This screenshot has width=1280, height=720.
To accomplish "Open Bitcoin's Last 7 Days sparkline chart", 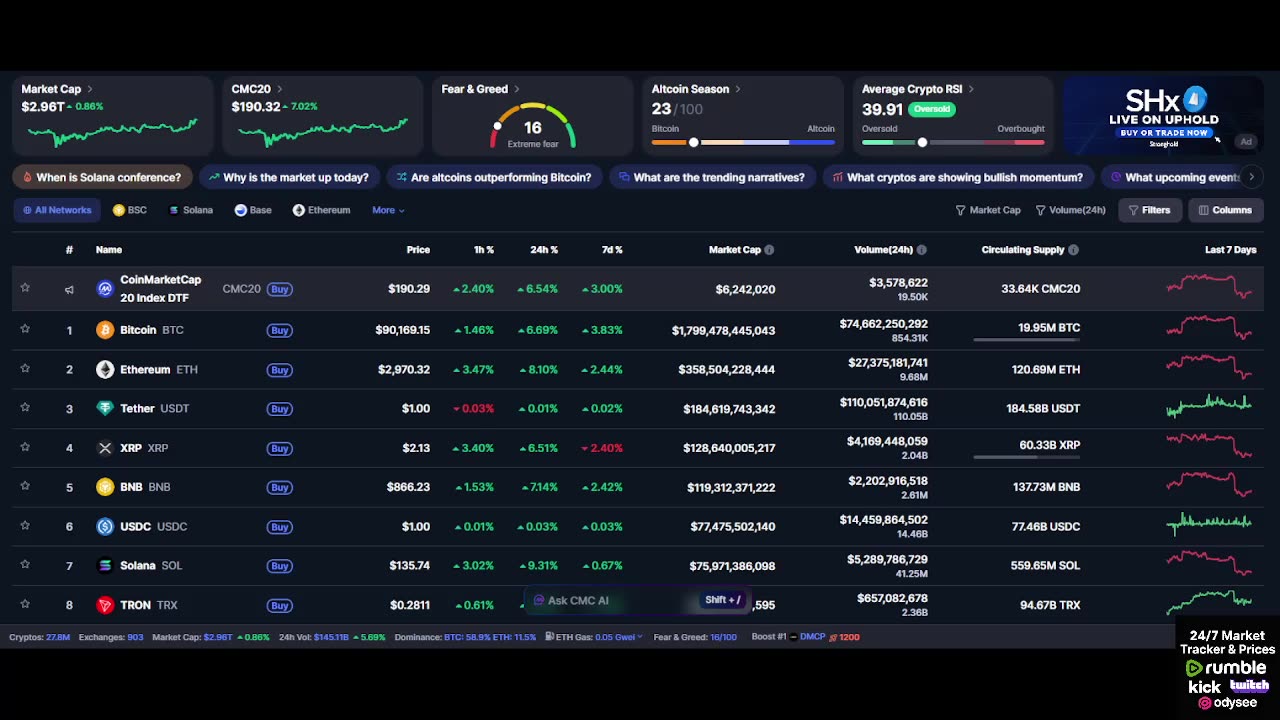I will click(1209, 328).
